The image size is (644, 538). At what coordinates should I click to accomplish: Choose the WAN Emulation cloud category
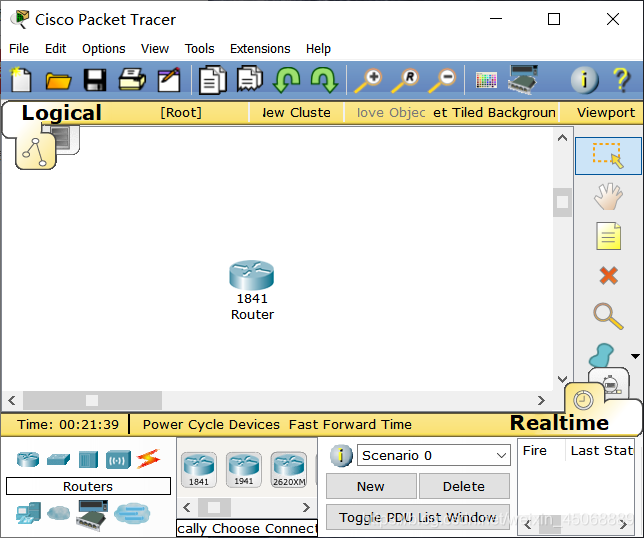59,513
